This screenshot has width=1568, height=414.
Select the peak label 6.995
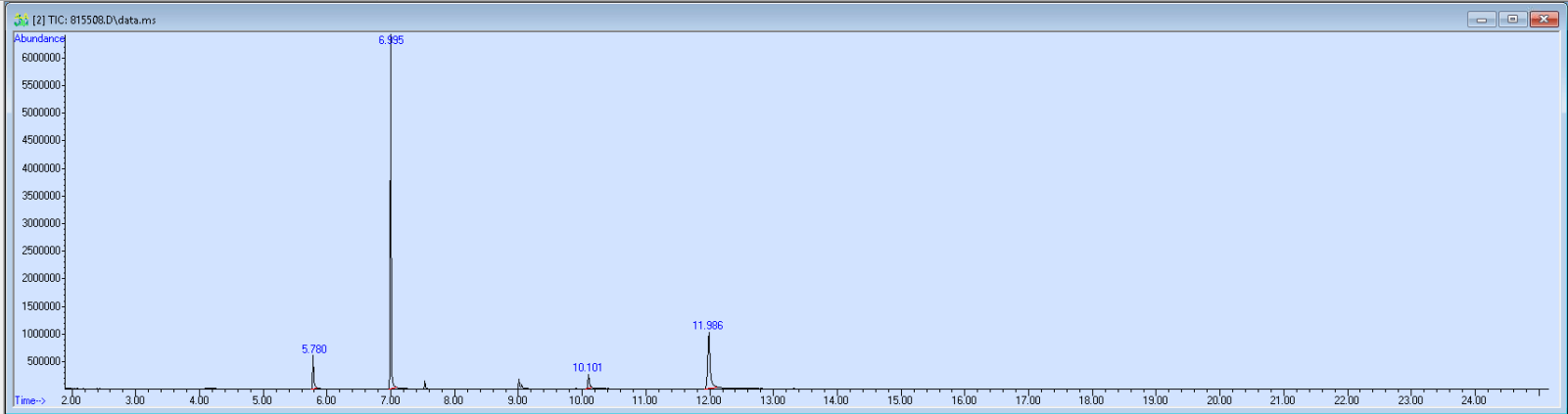tap(391, 40)
